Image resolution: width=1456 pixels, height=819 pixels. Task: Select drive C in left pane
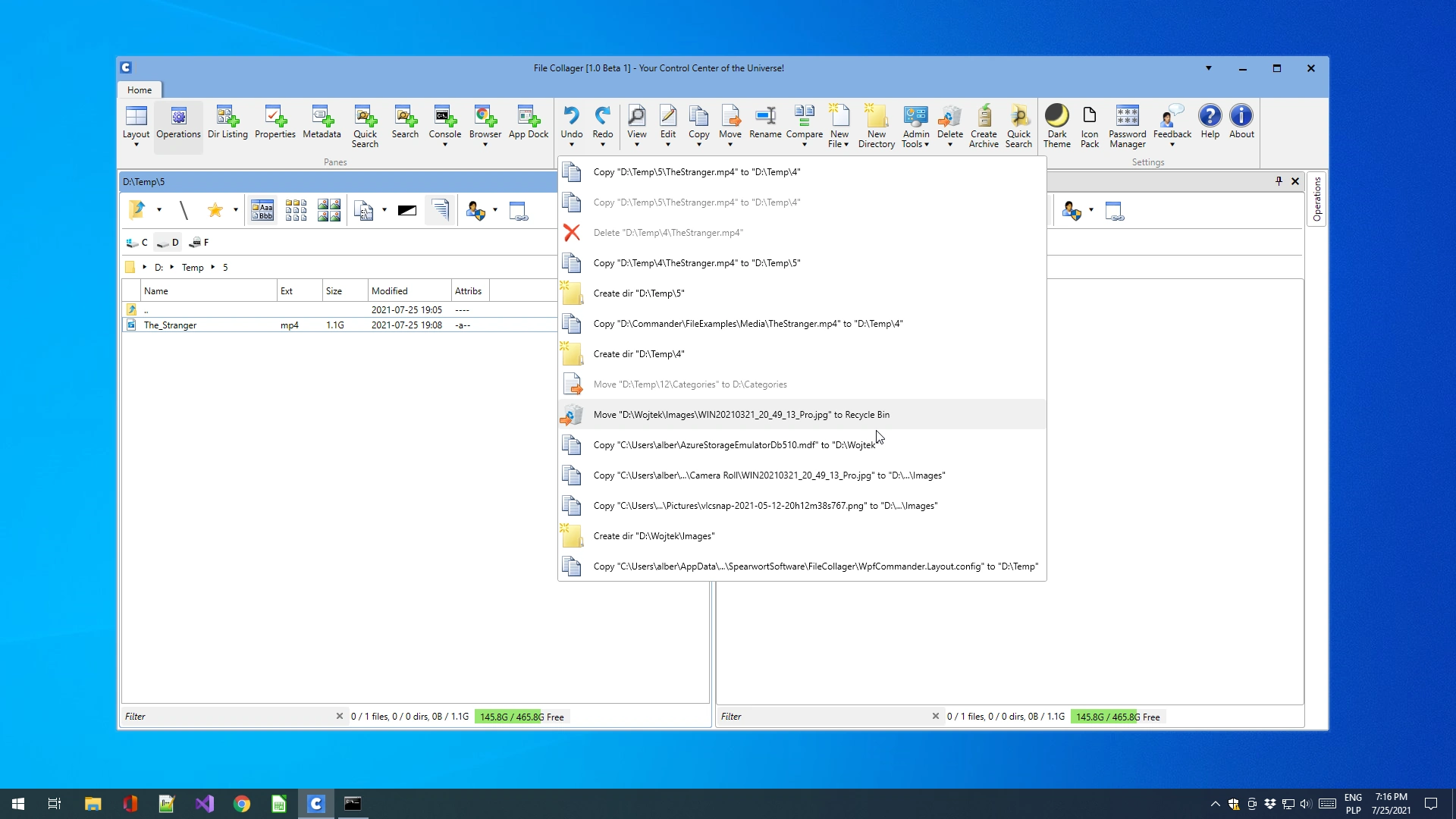[x=136, y=243]
